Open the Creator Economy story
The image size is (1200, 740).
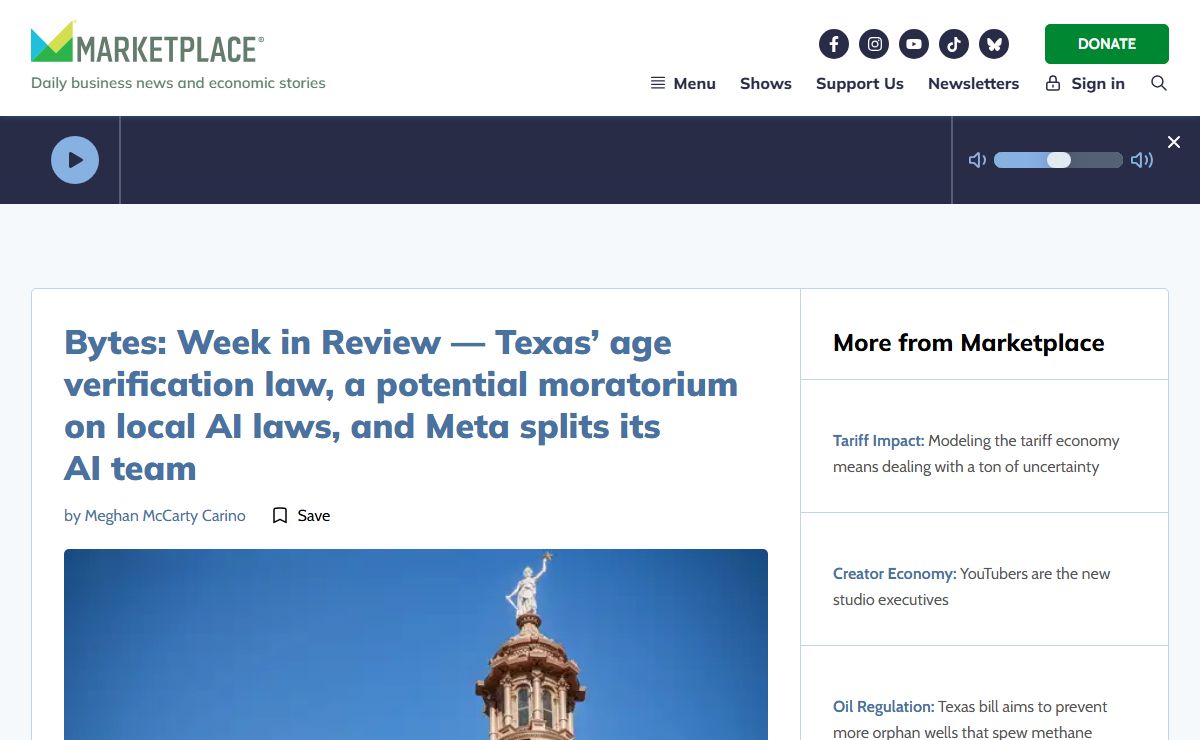point(971,586)
